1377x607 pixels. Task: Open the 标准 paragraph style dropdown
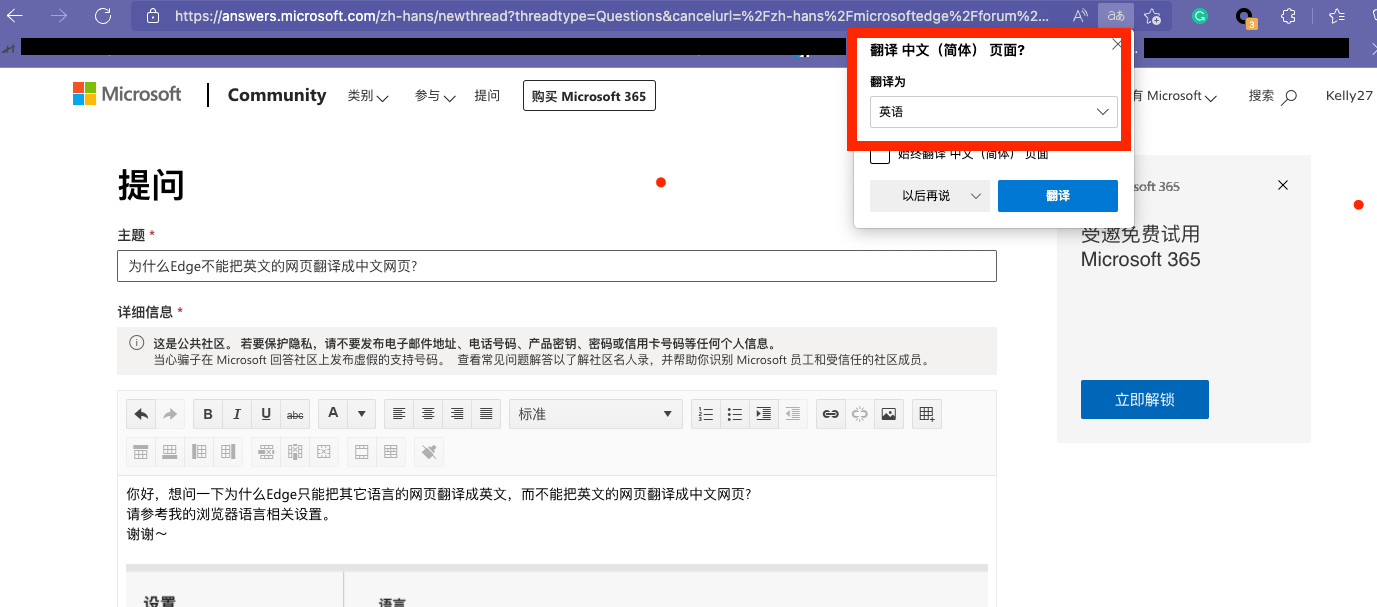[x=595, y=413]
